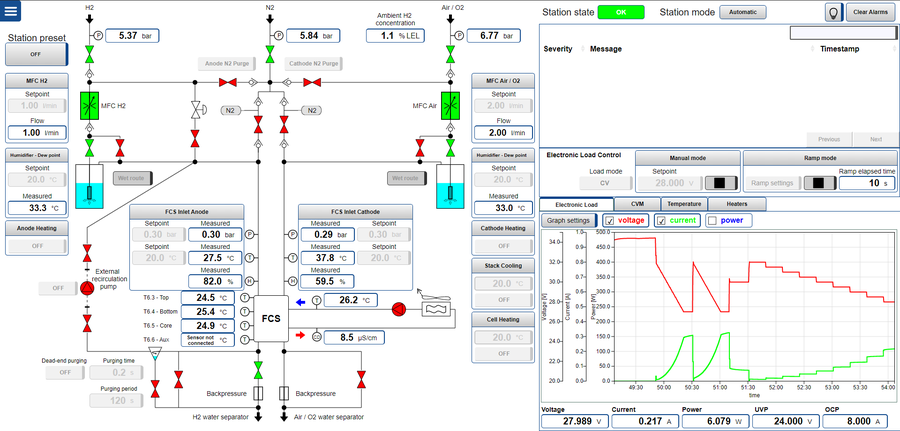Click the H2 supply inlet green valve
The image size is (900, 431).
pyautogui.click(x=88, y=53)
